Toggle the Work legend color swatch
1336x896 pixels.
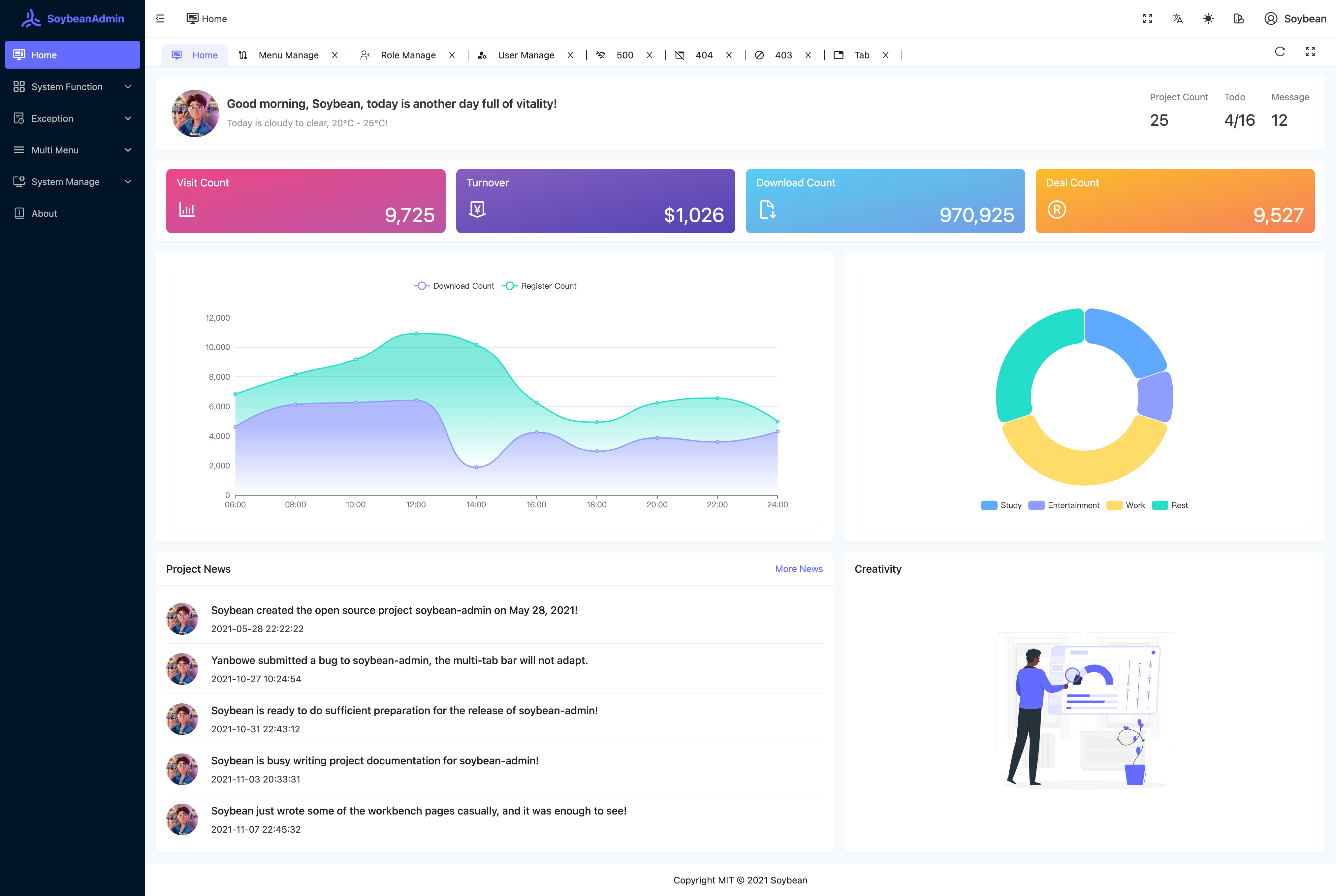click(x=1114, y=505)
